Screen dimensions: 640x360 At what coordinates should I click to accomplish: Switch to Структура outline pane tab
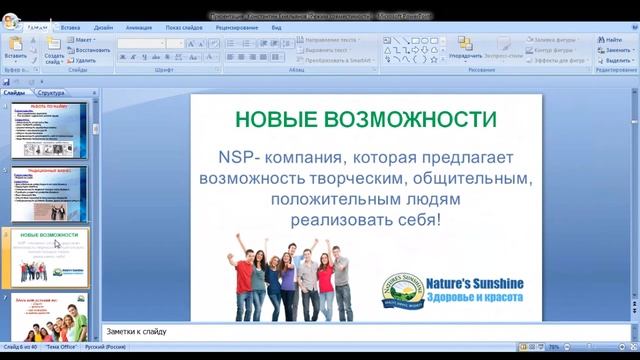[x=51, y=93]
